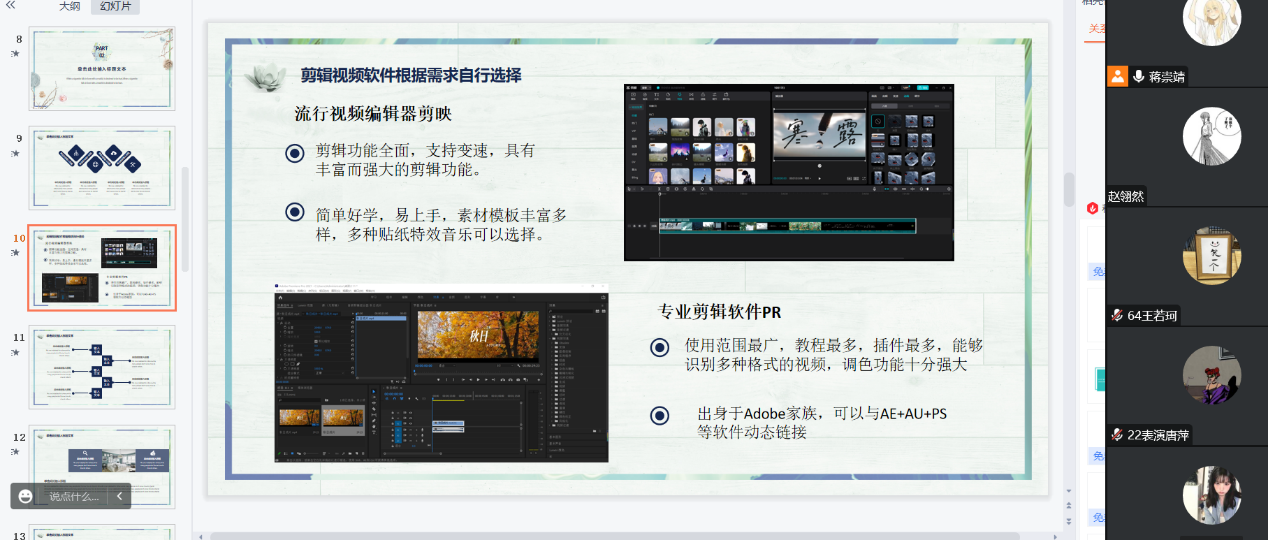This screenshot has height=540, width=1268.
Task: Click muted mic icon next to 22表演唐萍
Action: point(1117,435)
